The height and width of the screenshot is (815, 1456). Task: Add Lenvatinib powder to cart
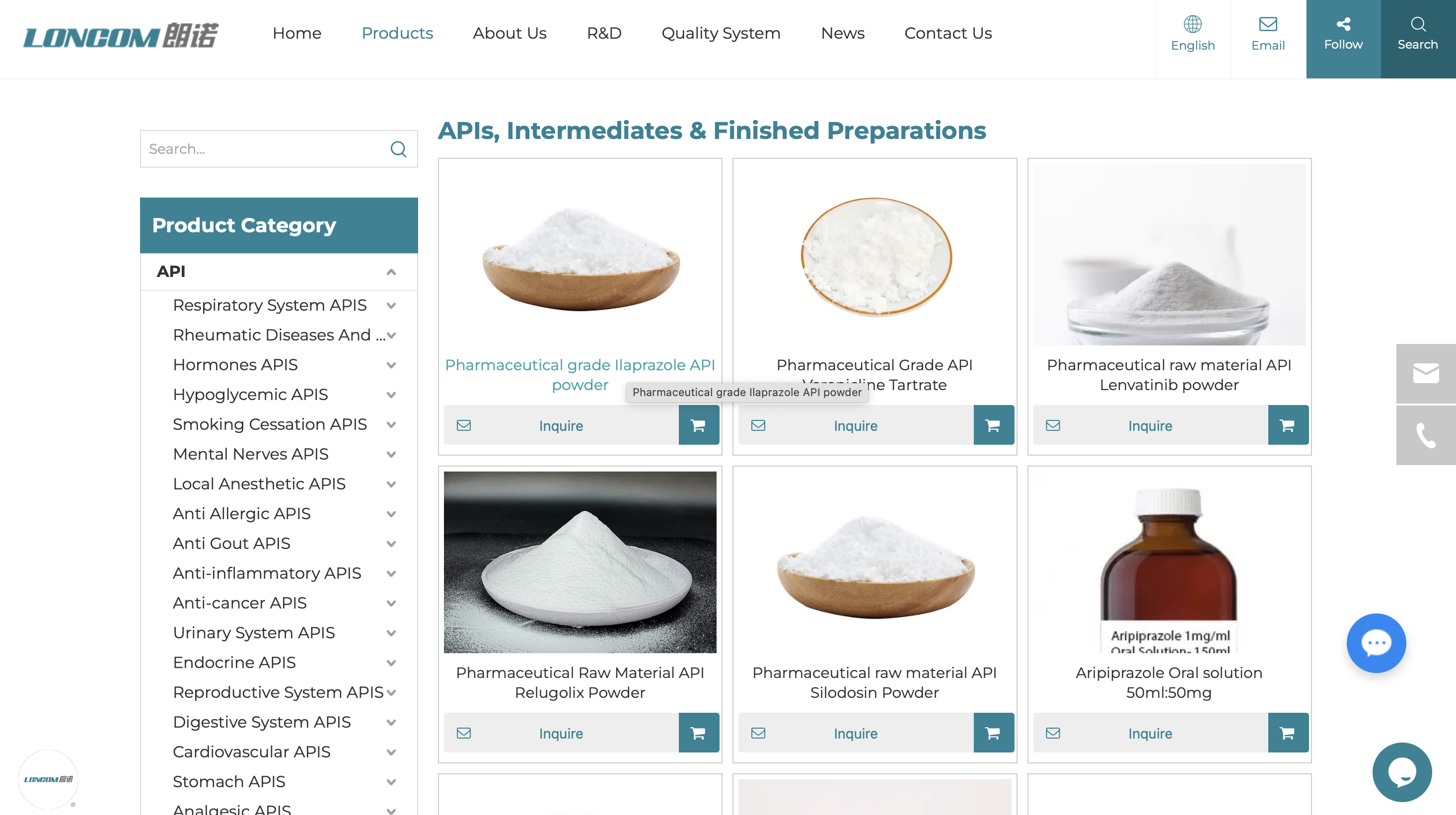pos(1288,425)
